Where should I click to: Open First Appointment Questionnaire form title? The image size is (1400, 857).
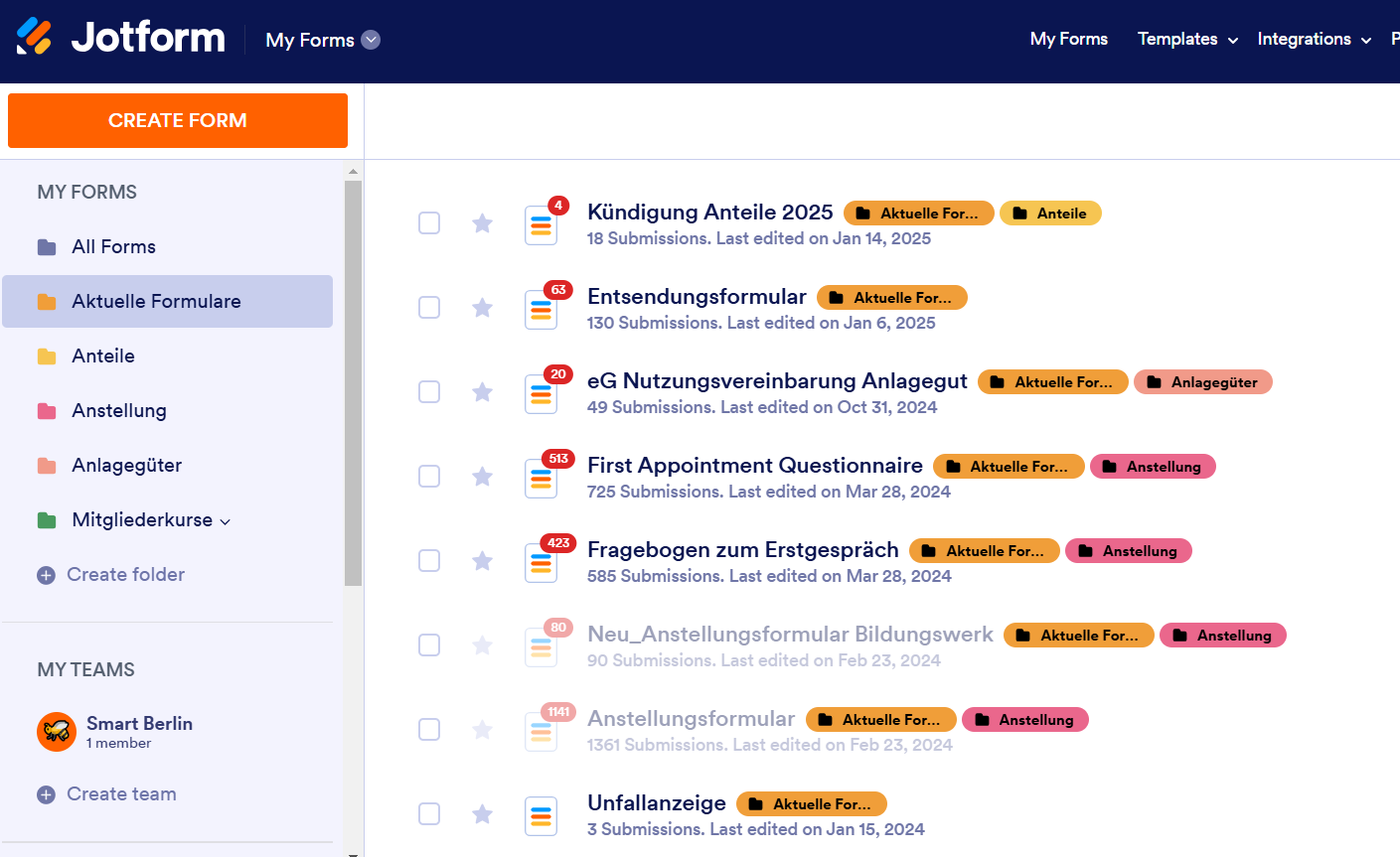pos(754,465)
